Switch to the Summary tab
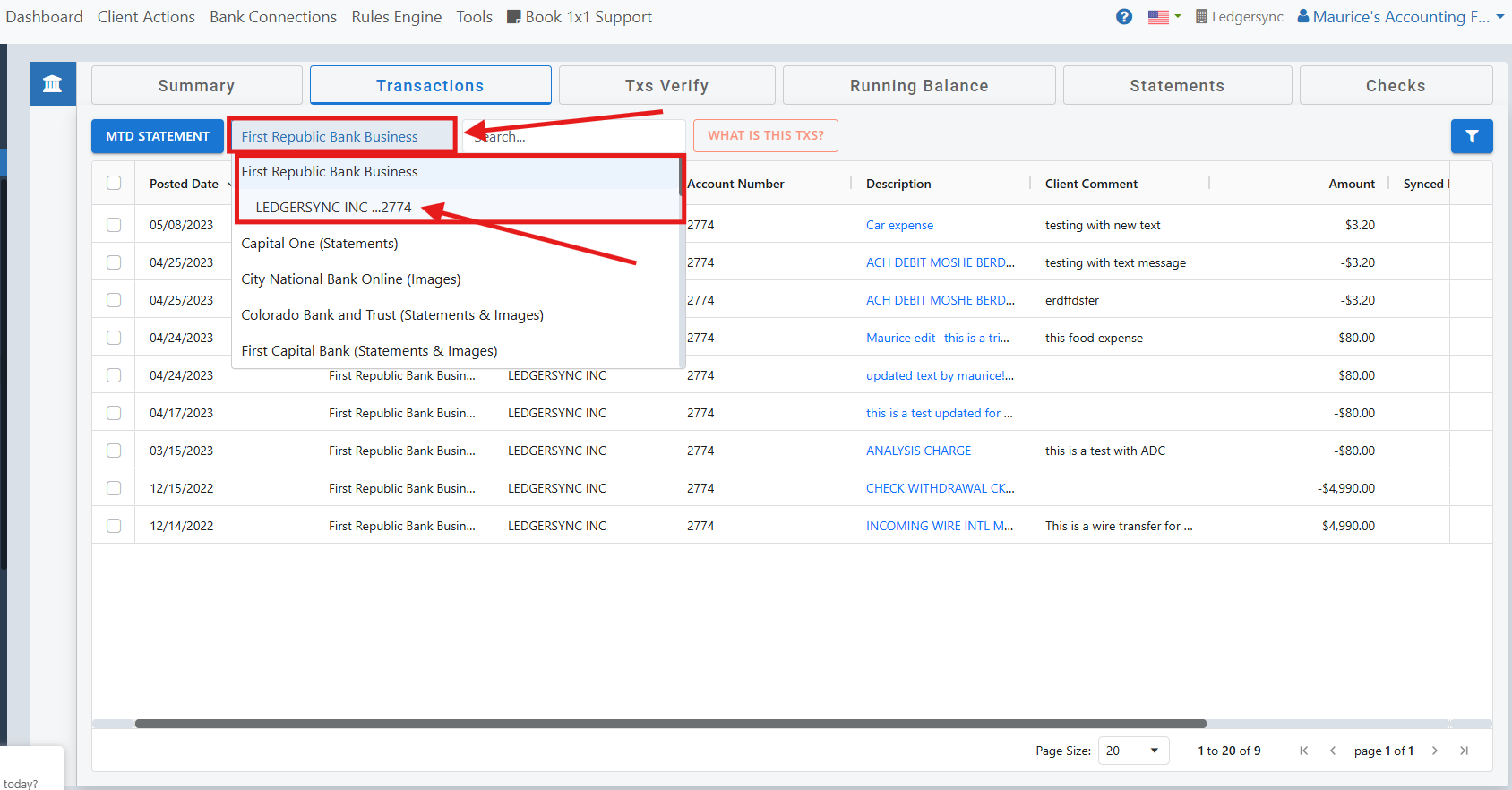The width and height of the screenshot is (1512, 790). point(197,85)
